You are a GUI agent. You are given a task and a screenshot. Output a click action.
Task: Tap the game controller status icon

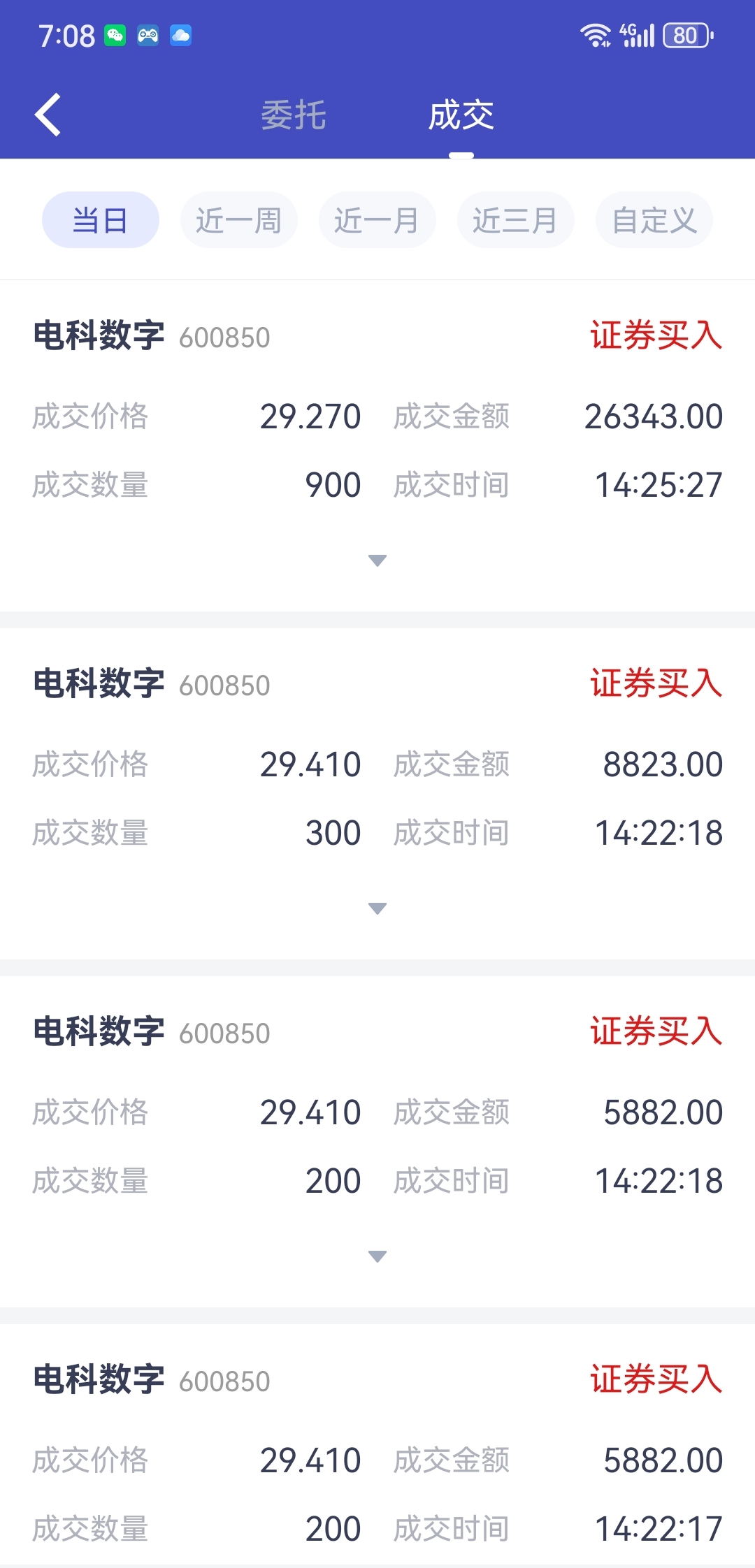148,35
